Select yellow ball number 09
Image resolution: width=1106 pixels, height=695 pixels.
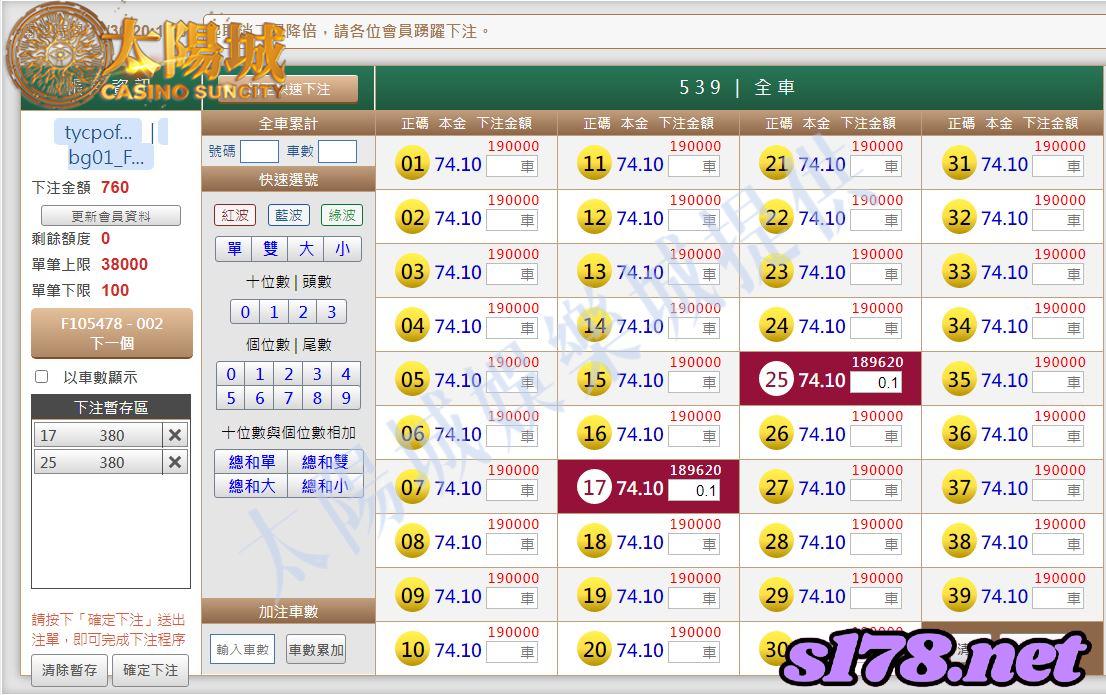click(x=413, y=596)
